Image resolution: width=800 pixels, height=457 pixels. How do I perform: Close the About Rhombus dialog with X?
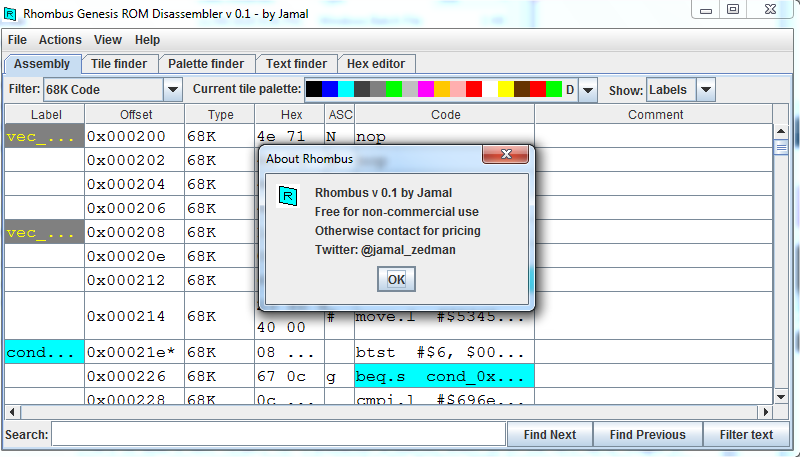click(505, 155)
